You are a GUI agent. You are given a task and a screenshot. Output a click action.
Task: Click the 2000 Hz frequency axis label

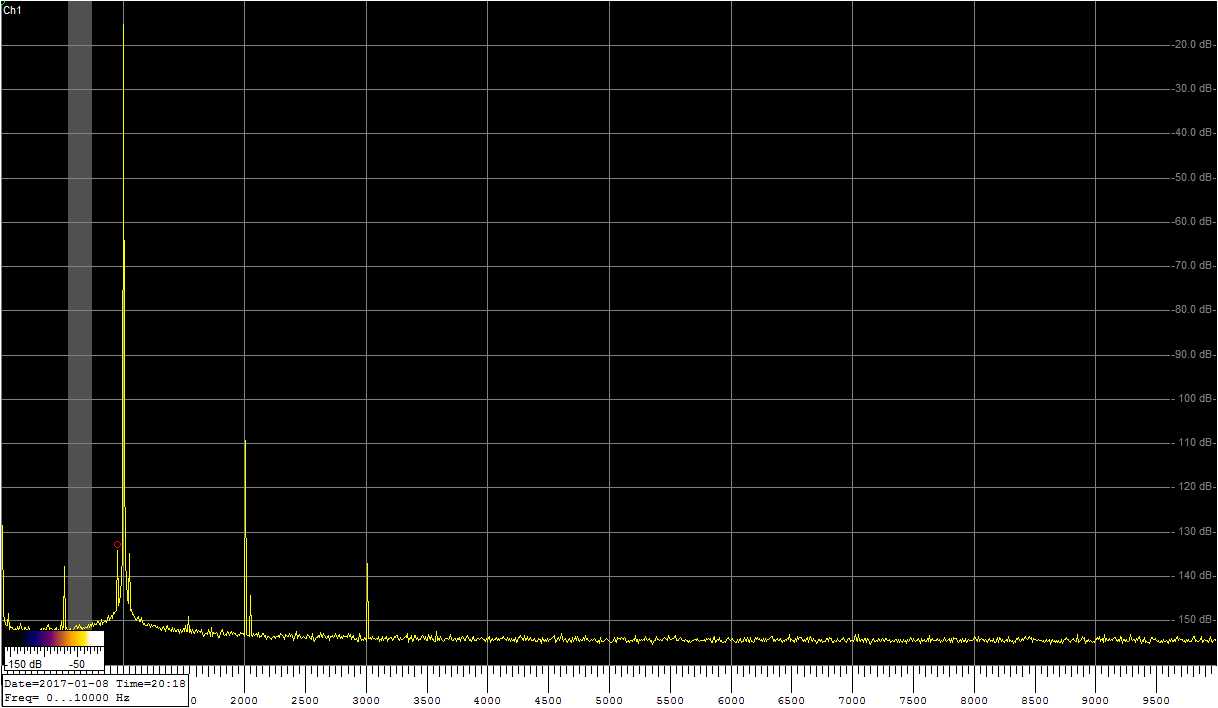[x=245, y=701]
